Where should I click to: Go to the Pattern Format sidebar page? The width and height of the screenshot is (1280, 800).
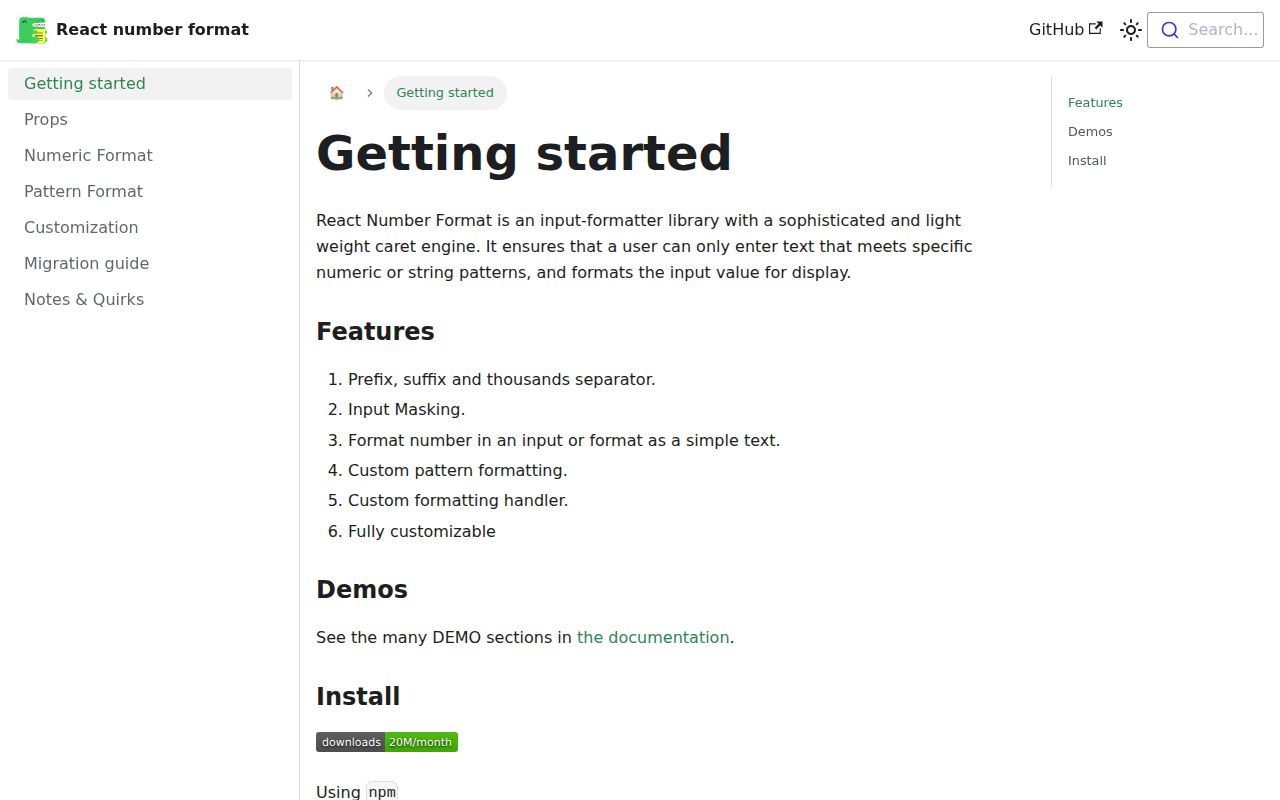point(150,192)
